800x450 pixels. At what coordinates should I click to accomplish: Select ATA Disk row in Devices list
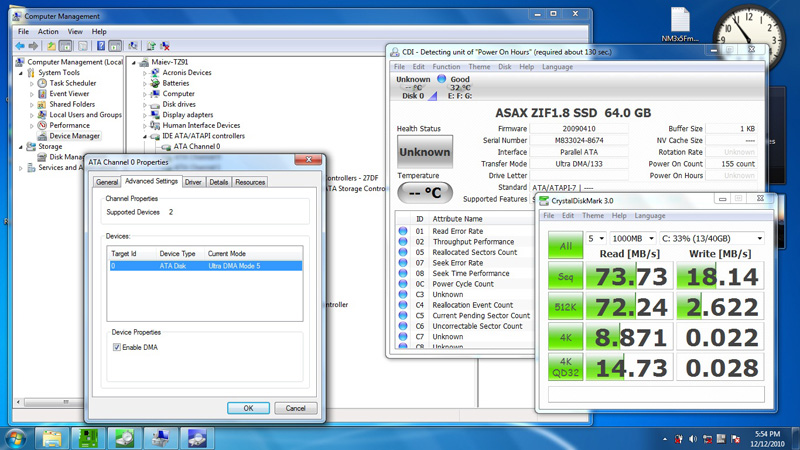coord(206,266)
